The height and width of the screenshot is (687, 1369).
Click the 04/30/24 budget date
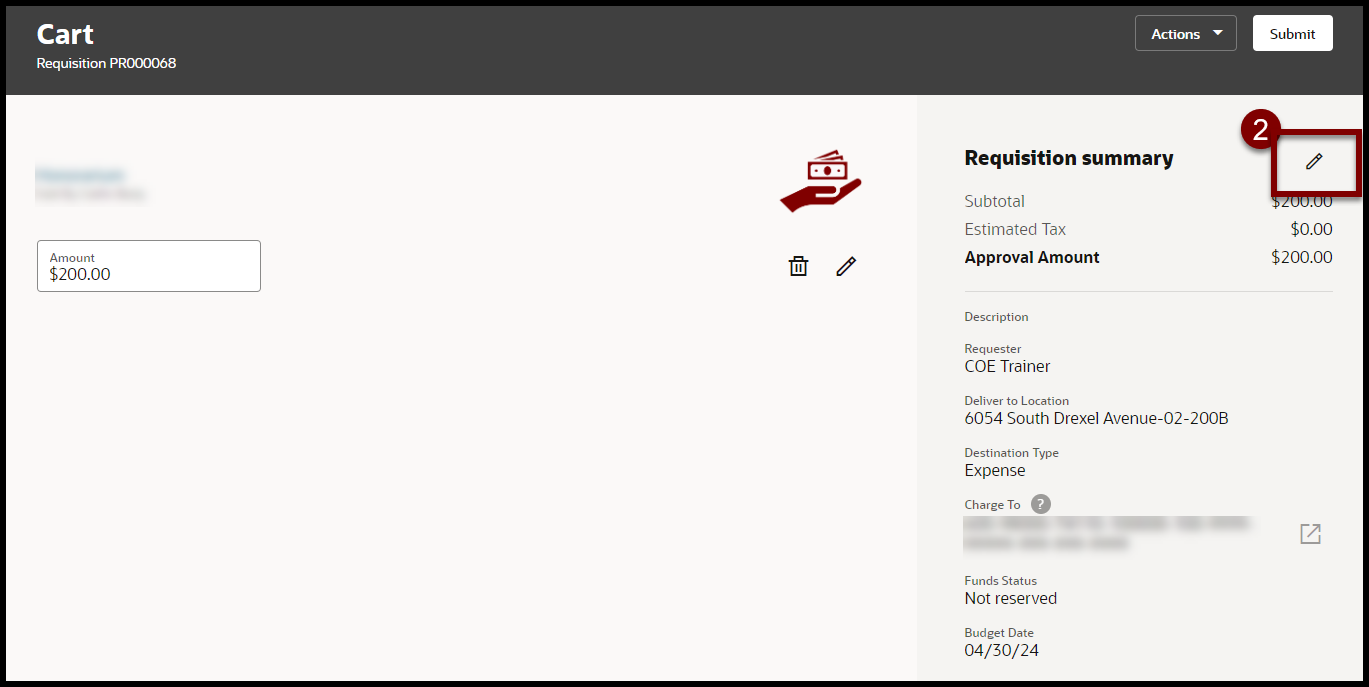tap(999, 650)
